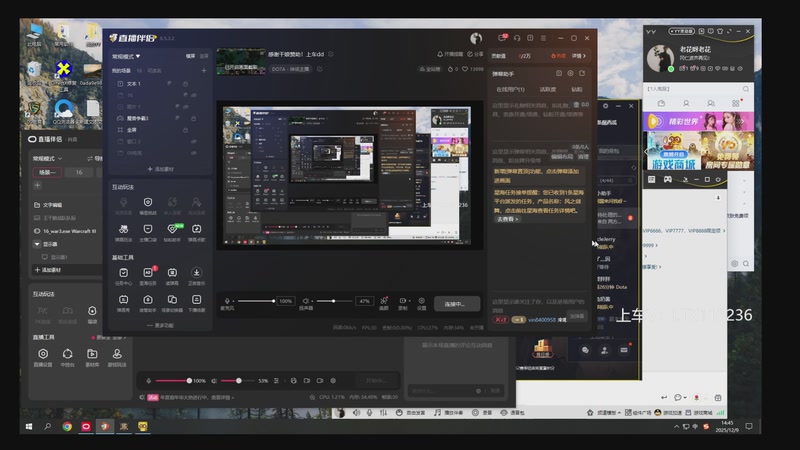Open the 读弹幕 tool icon
This screenshot has width=800, height=450.
click(x=172, y=273)
